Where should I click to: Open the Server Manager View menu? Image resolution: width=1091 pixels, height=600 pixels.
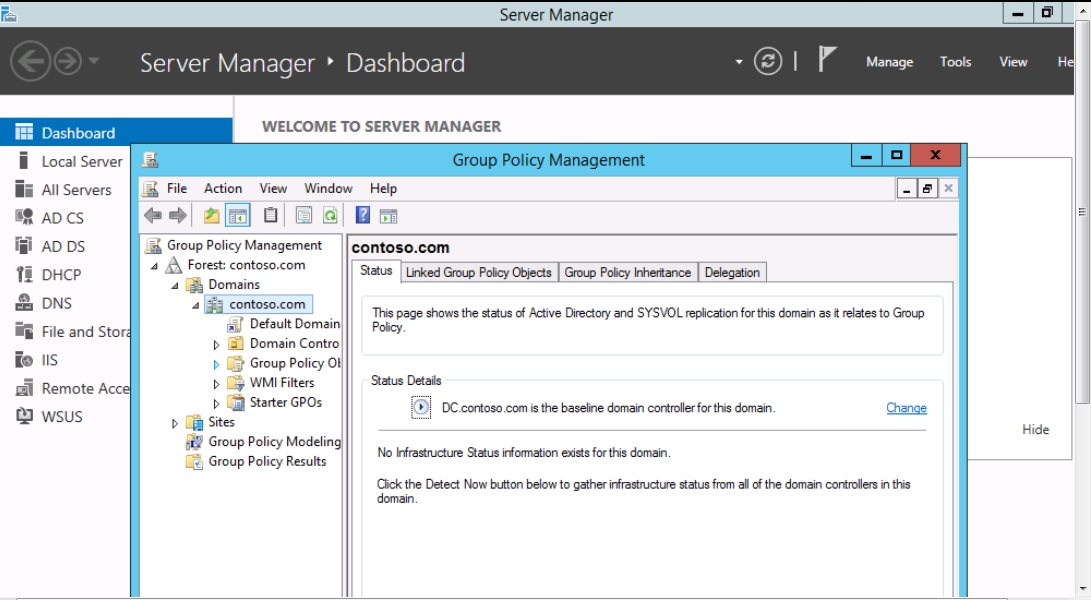(1013, 62)
